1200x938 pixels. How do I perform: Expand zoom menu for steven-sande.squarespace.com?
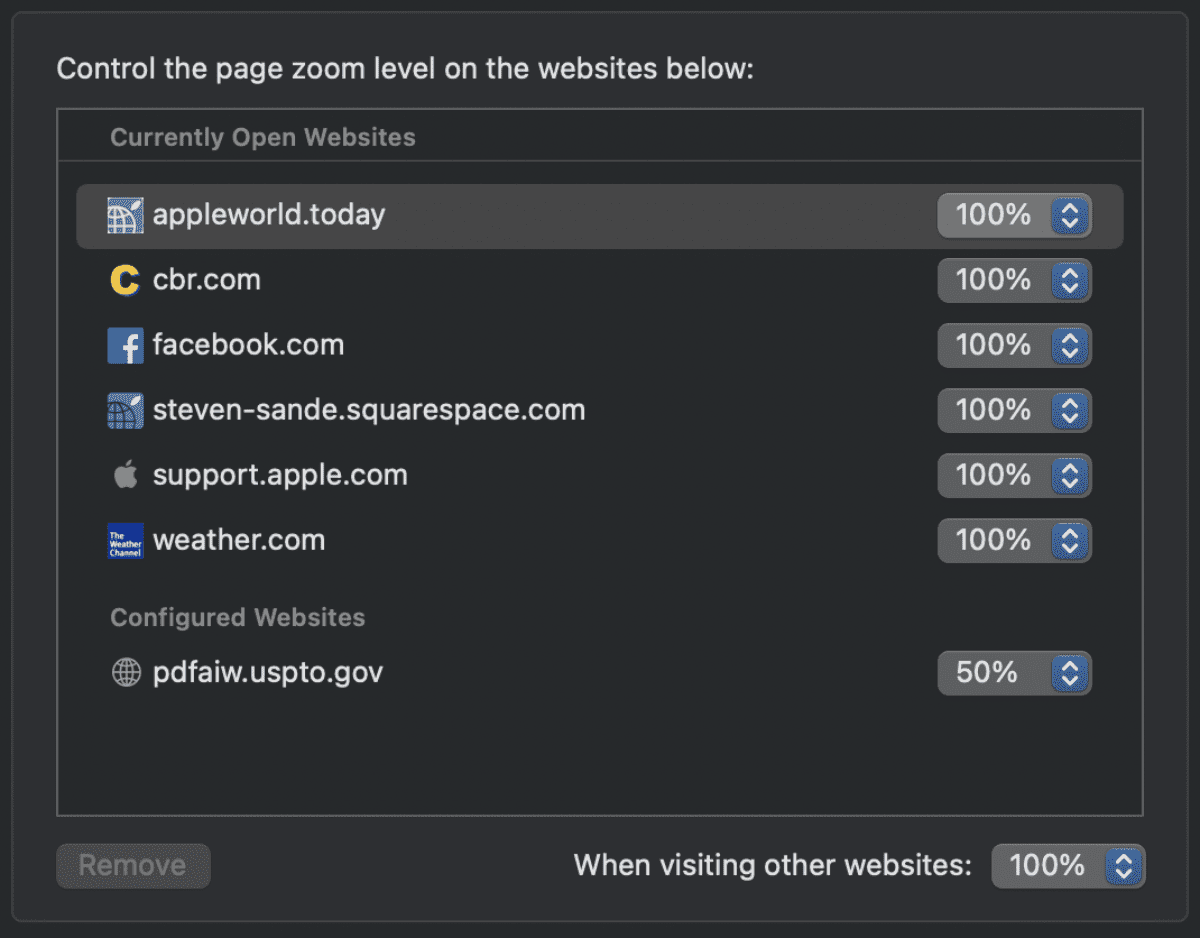coord(1014,411)
